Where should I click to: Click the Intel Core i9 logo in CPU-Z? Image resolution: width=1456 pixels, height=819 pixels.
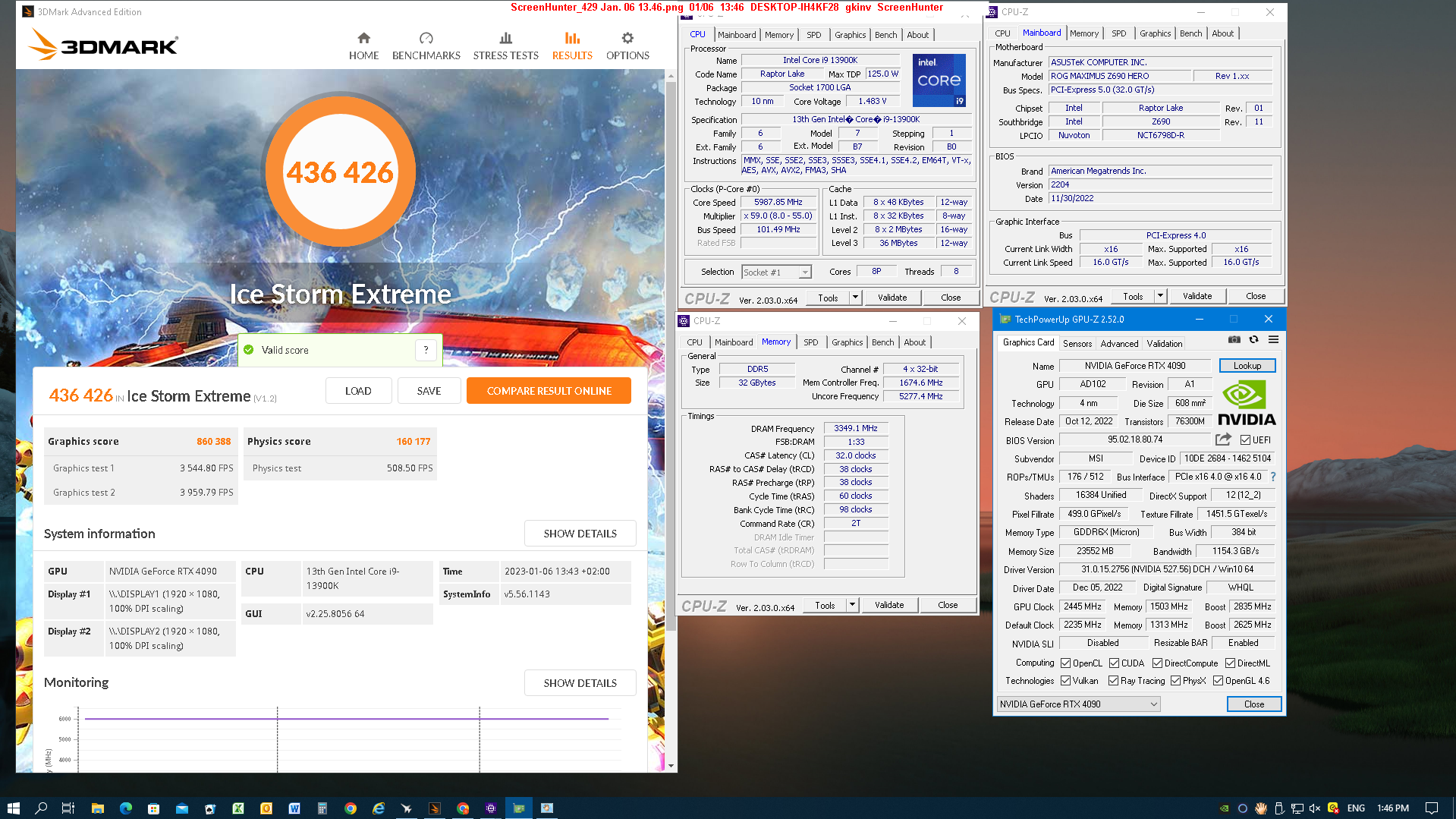(x=939, y=80)
